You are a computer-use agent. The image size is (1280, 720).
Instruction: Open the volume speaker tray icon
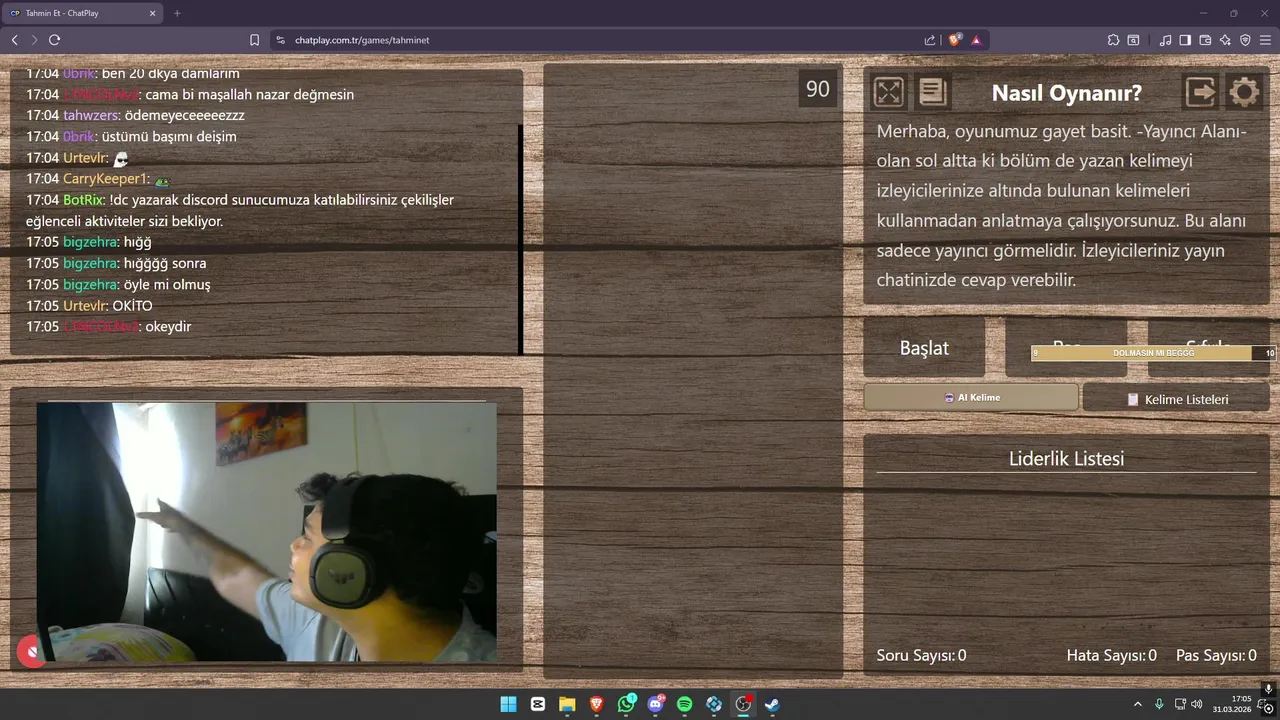coord(1197,704)
